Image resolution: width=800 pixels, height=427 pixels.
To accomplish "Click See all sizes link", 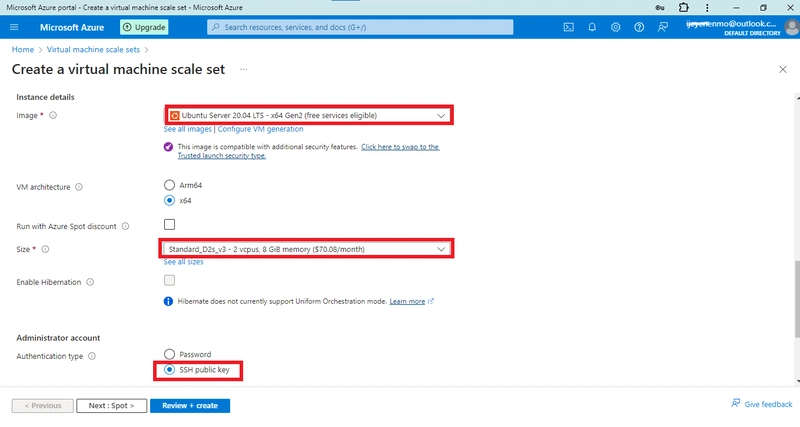I will [x=183, y=262].
